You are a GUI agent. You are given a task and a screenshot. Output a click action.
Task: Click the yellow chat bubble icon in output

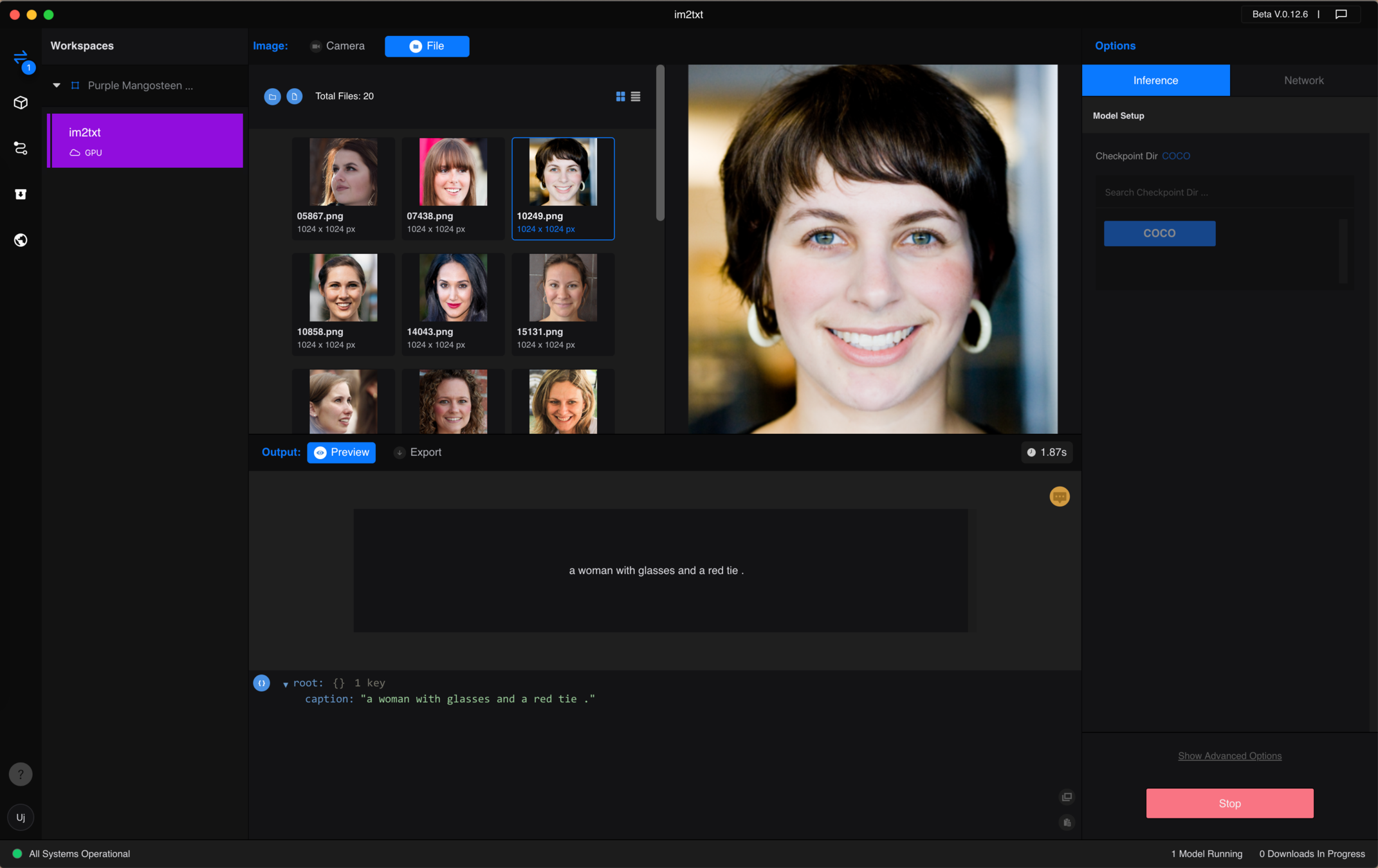pos(1059,496)
